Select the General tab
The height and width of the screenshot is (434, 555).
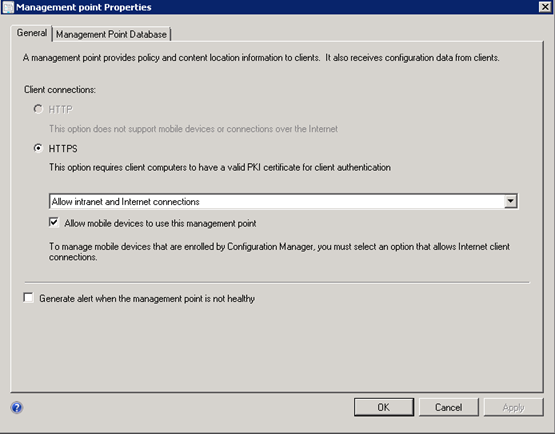[32, 33]
